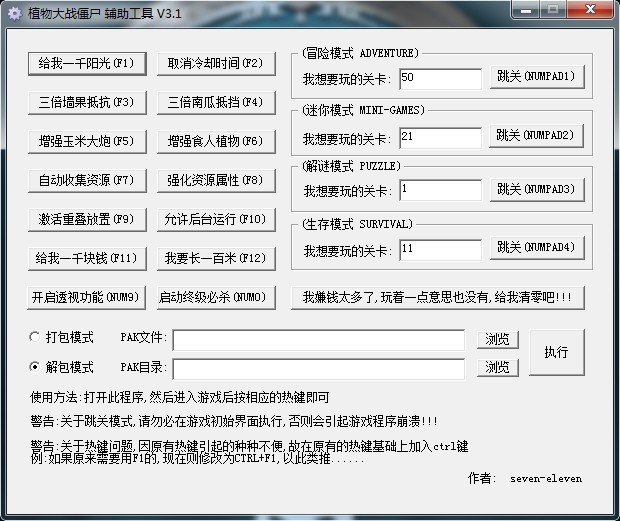The image size is (620, 521).
Task: Click 激活重叠放置 (F9) button
Action: [87, 219]
